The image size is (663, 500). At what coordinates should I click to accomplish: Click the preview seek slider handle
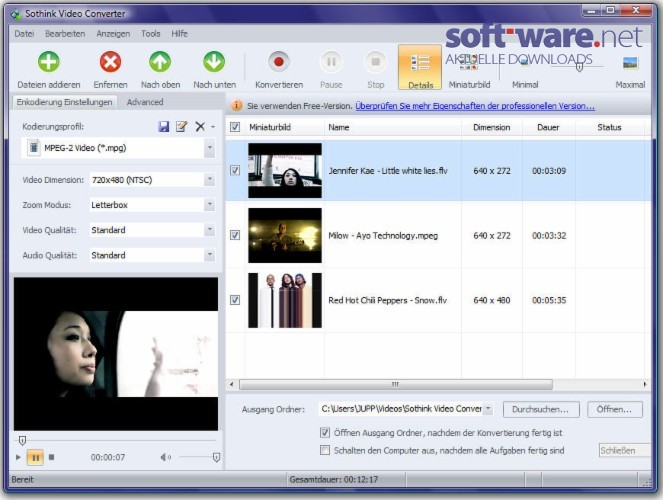pos(22,441)
